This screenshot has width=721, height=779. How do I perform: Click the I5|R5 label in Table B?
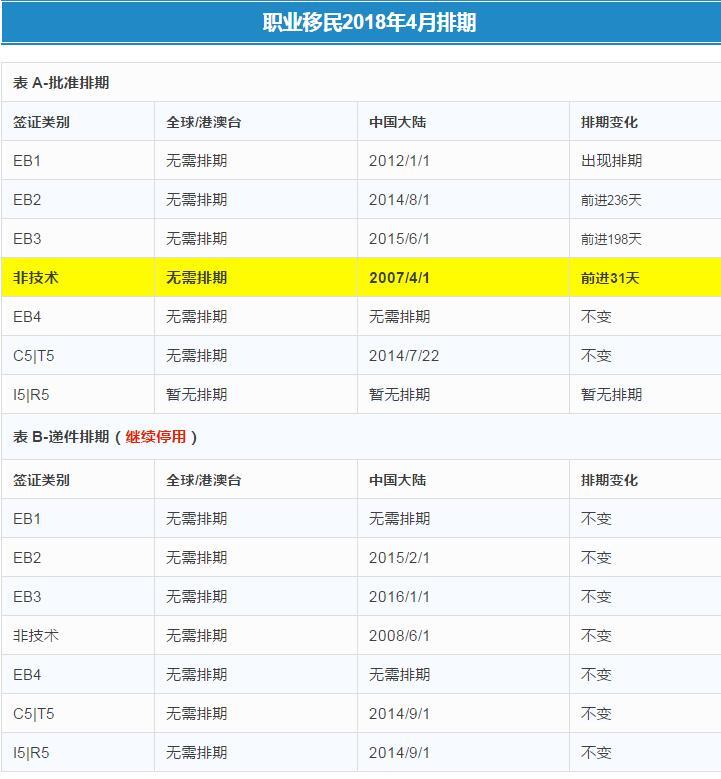(x=31, y=753)
